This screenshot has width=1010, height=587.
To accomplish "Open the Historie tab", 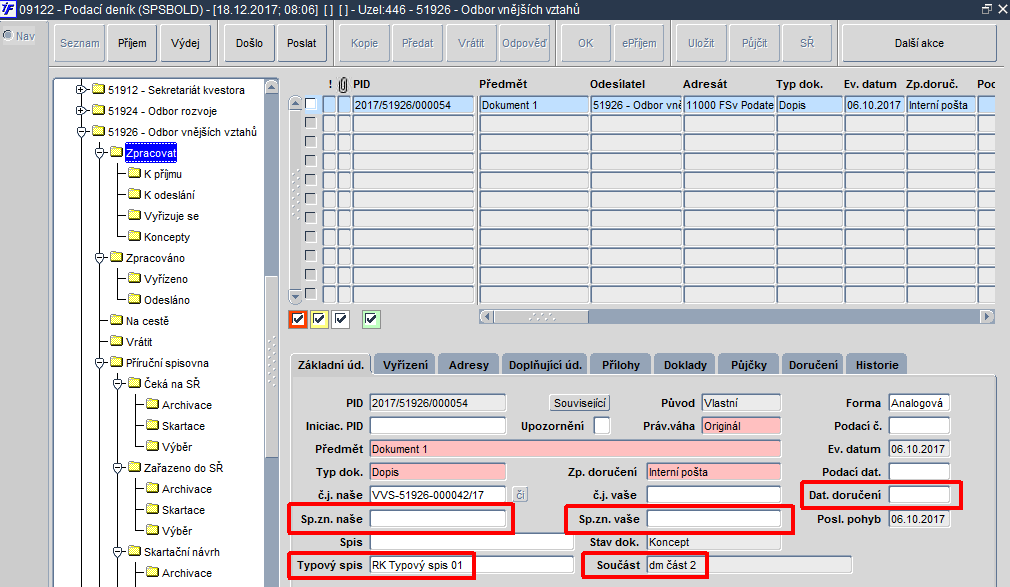I will (877, 365).
